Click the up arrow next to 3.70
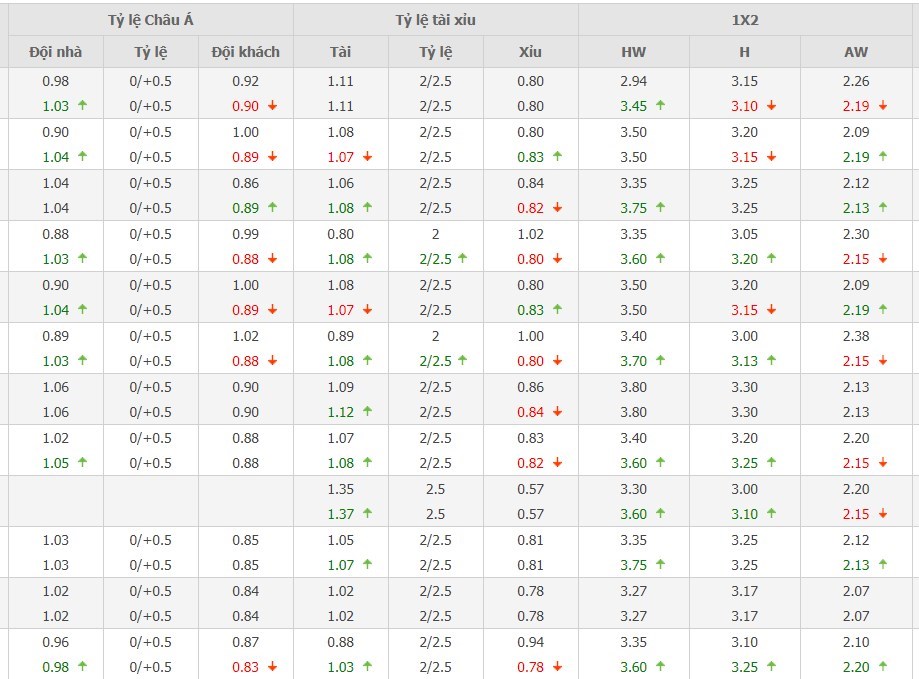This screenshot has width=919, height=679. (x=660, y=361)
